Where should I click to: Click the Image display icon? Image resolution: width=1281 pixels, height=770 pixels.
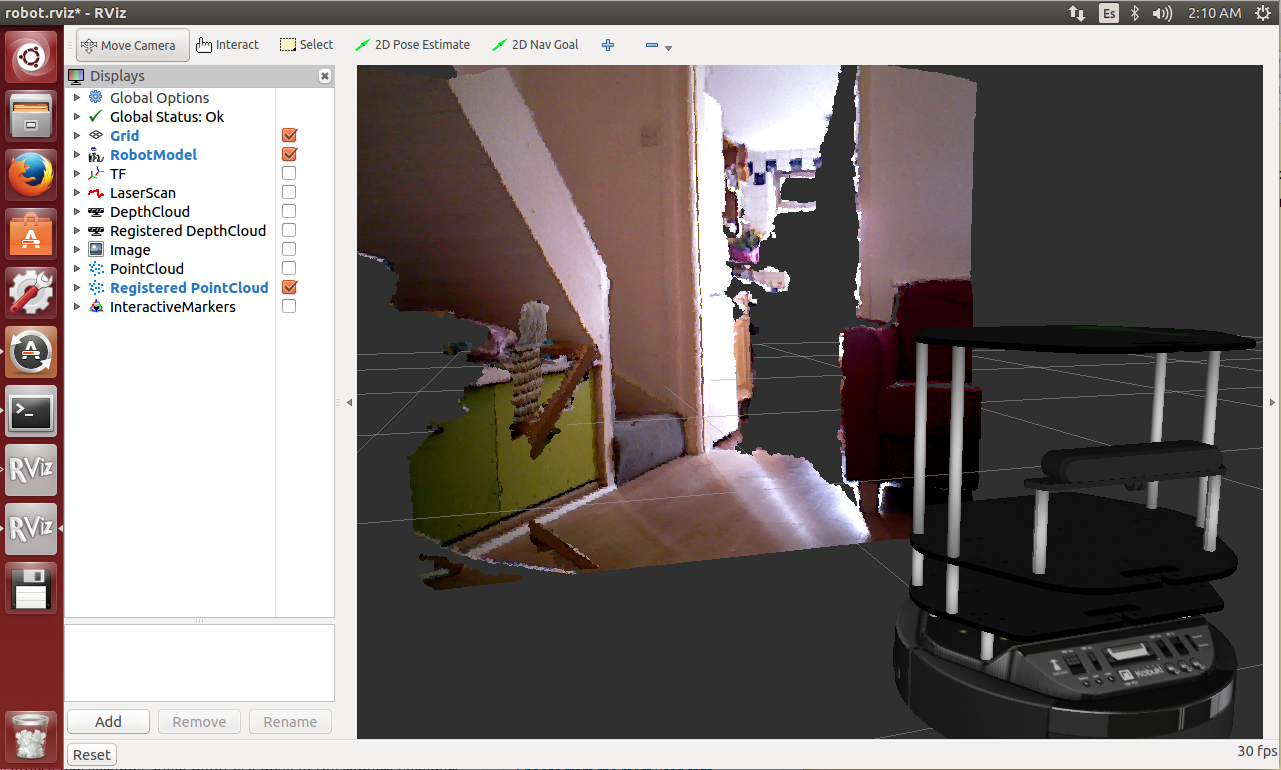point(95,249)
